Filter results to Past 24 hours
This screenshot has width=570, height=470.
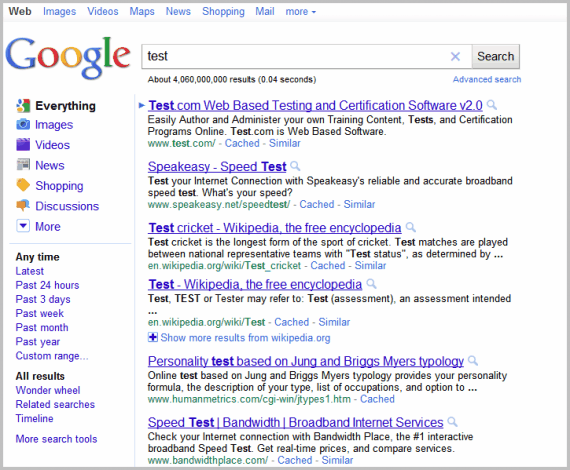[47, 285]
